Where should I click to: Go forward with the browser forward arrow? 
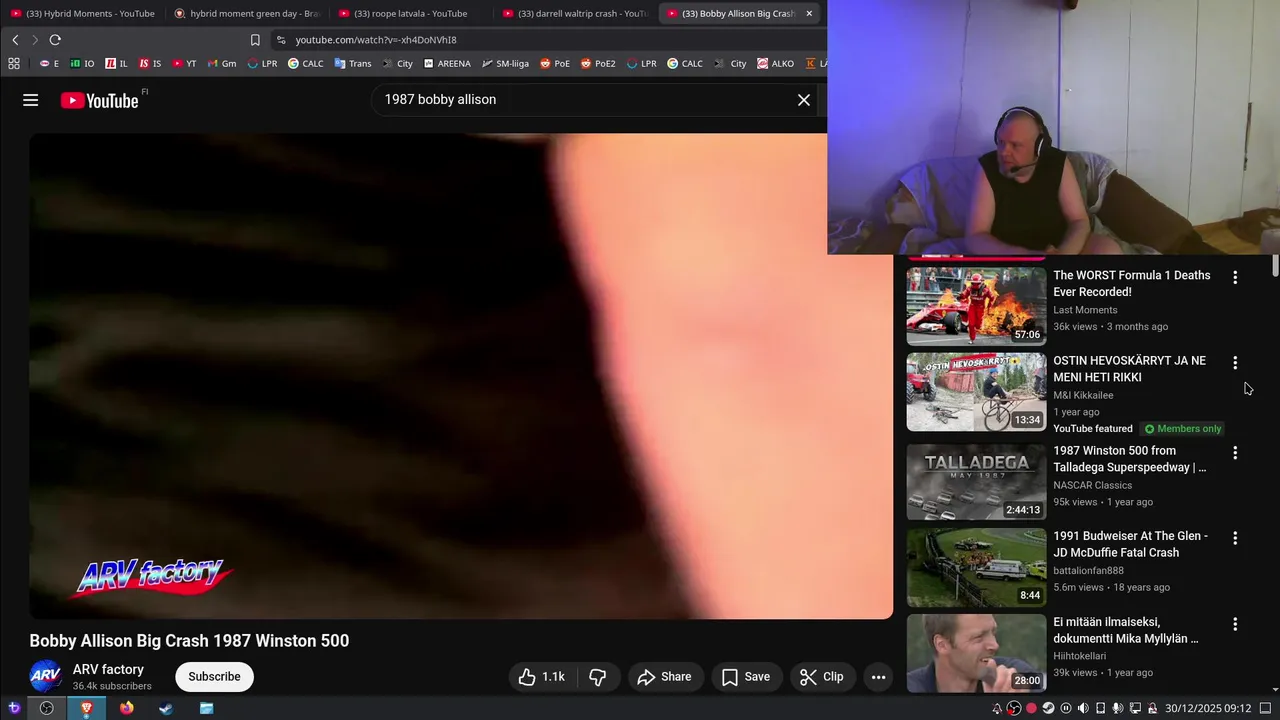[34, 40]
